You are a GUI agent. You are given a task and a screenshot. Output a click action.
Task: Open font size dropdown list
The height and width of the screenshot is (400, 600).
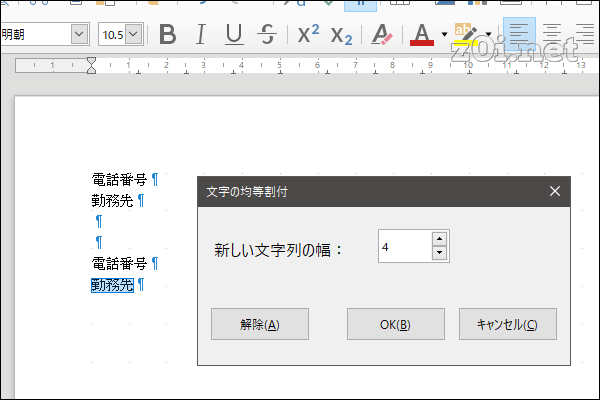click(x=134, y=34)
